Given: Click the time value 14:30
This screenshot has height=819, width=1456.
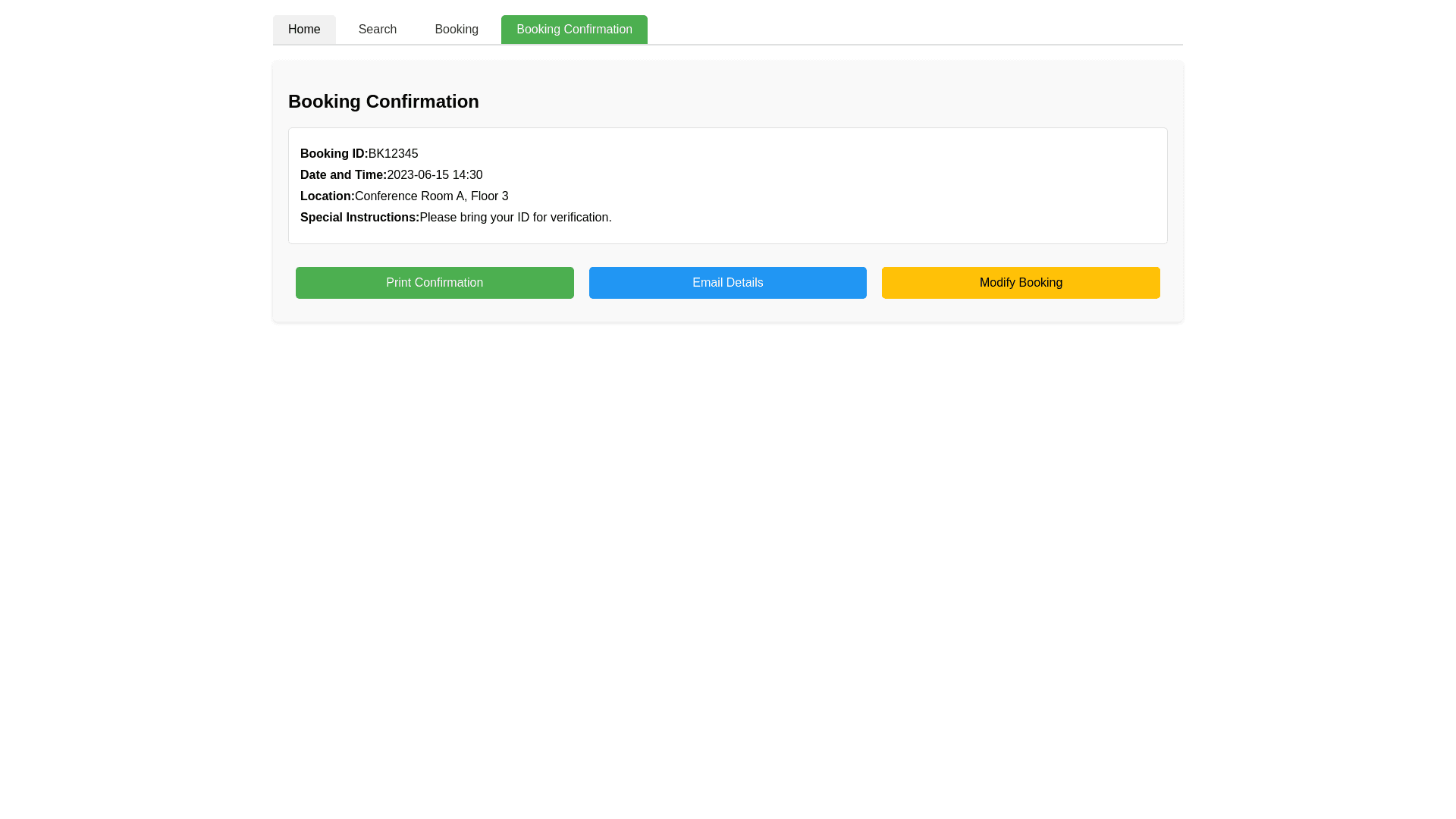Looking at the screenshot, I should click(467, 175).
